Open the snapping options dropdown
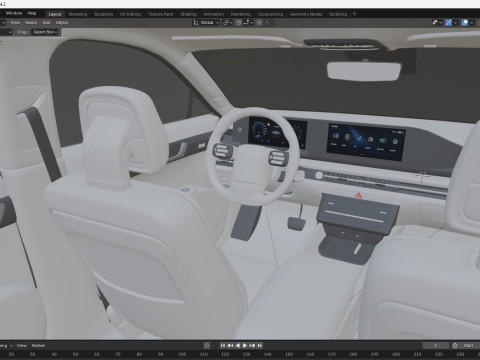The width and height of the screenshot is (480, 360). (248, 23)
